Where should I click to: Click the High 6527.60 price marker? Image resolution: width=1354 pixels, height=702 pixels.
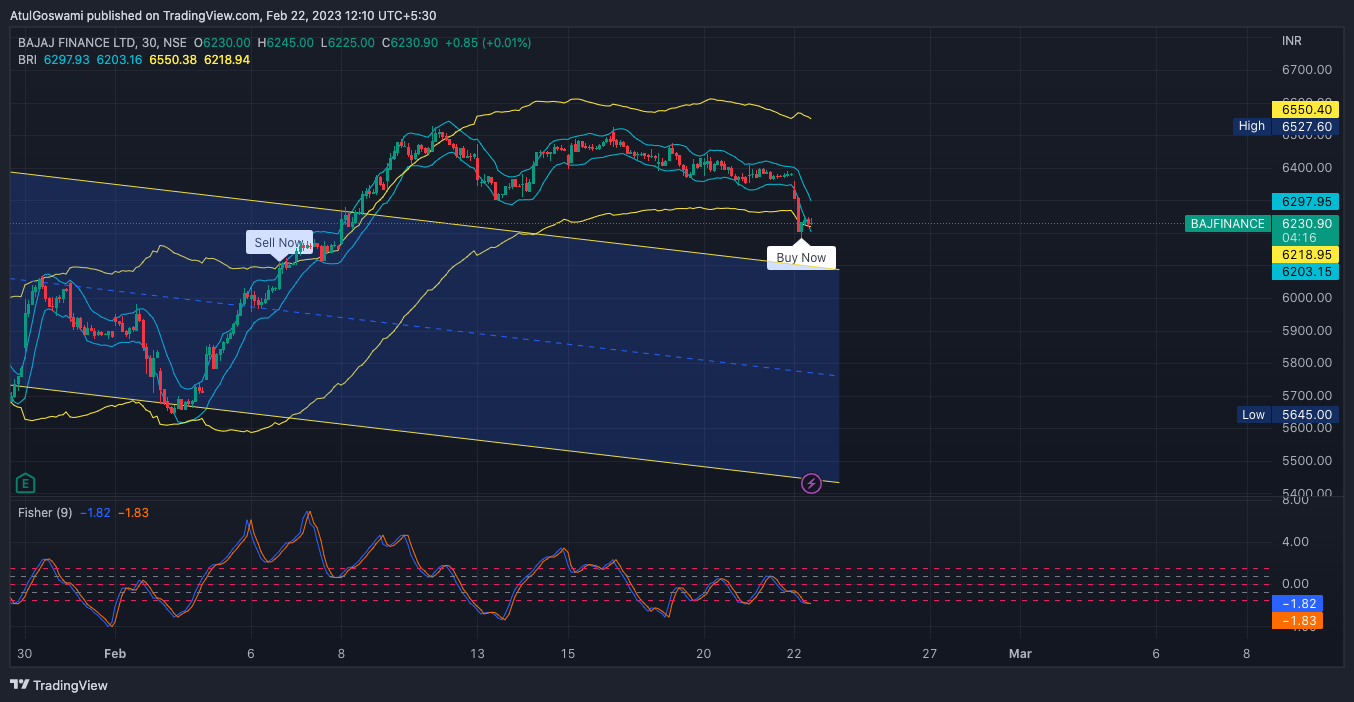1286,126
